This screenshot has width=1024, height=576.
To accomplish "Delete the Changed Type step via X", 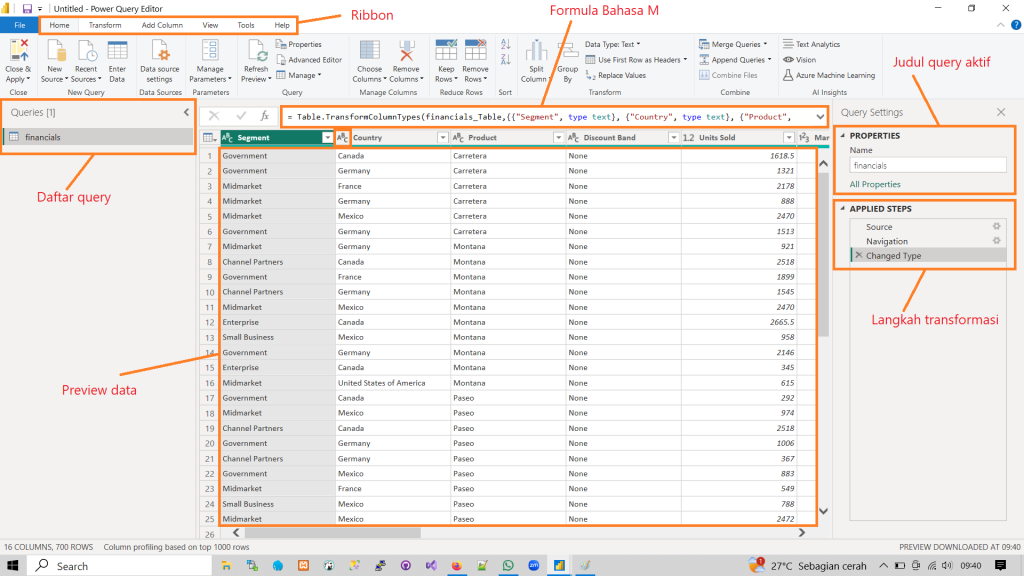I will click(x=858, y=256).
